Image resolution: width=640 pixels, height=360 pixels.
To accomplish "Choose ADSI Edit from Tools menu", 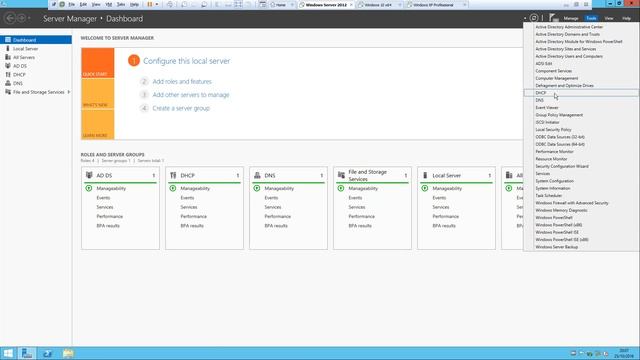I will [544, 64].
